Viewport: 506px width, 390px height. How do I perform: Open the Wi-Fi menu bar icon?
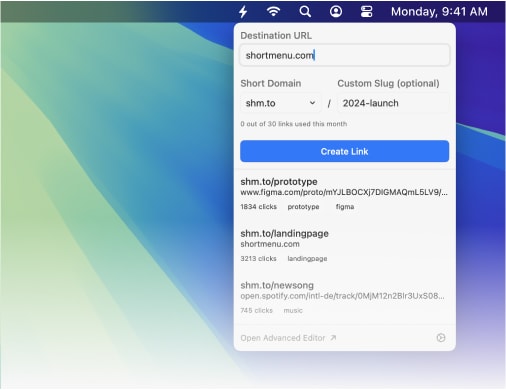[273, 12]
